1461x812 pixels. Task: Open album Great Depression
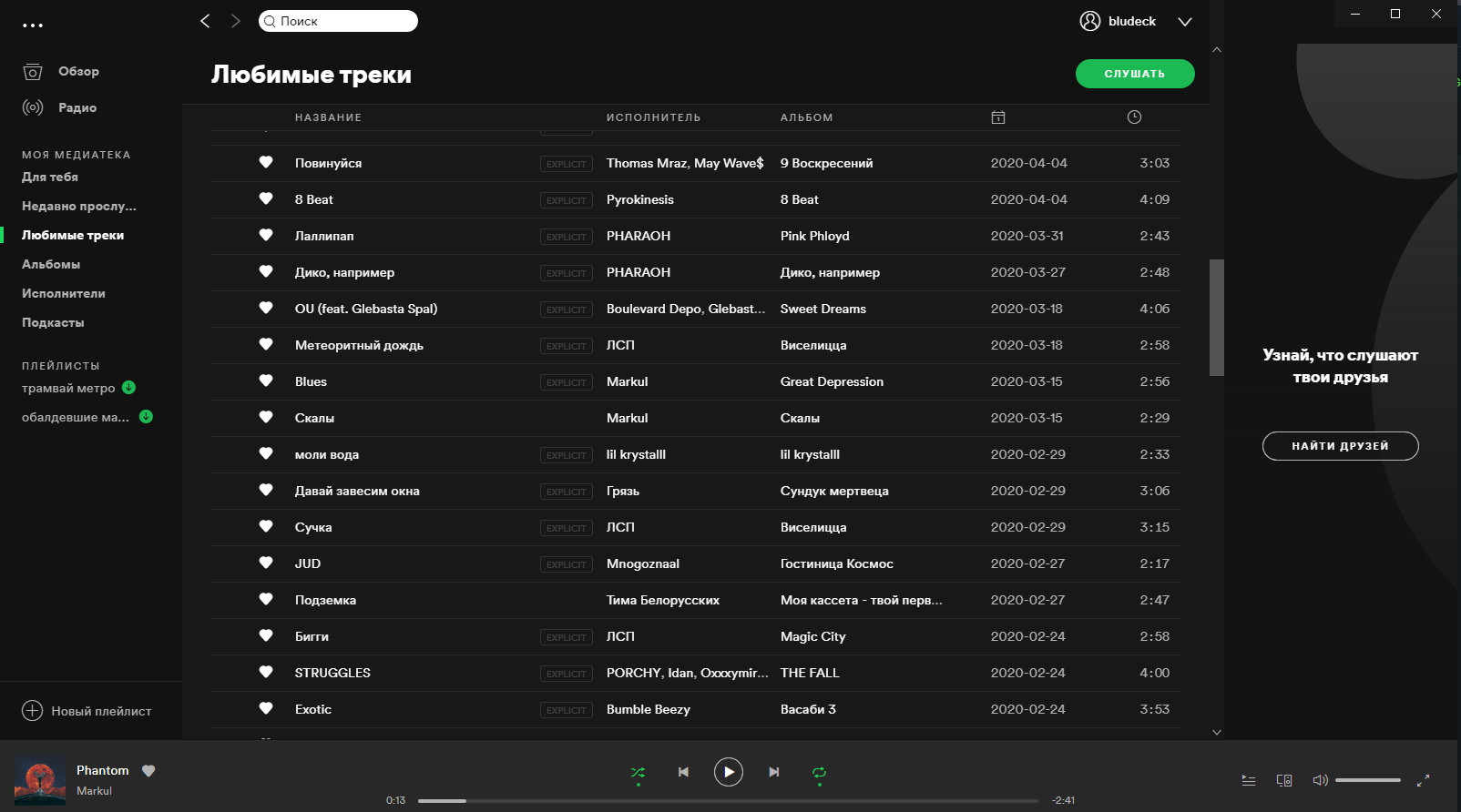[832, 381]
